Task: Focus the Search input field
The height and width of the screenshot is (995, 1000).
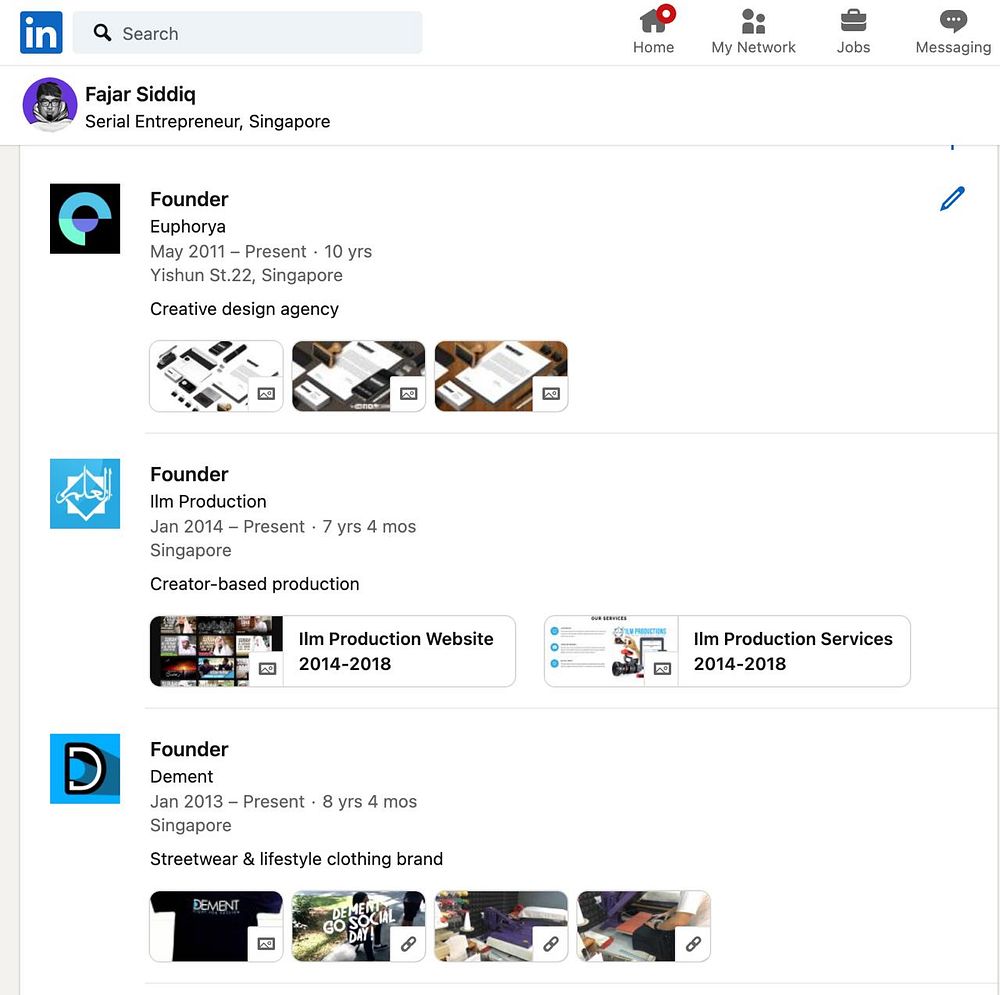Action: (x=247, y=33)
